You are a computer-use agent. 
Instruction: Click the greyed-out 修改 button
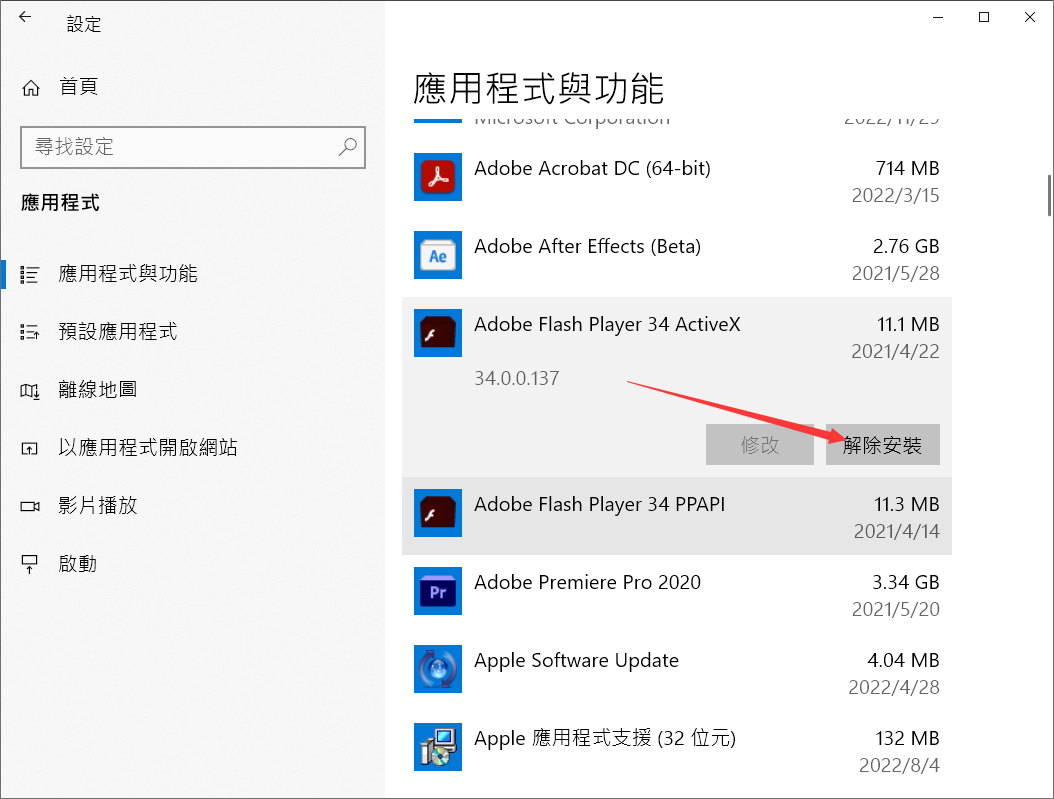click(x=760, y=444)
